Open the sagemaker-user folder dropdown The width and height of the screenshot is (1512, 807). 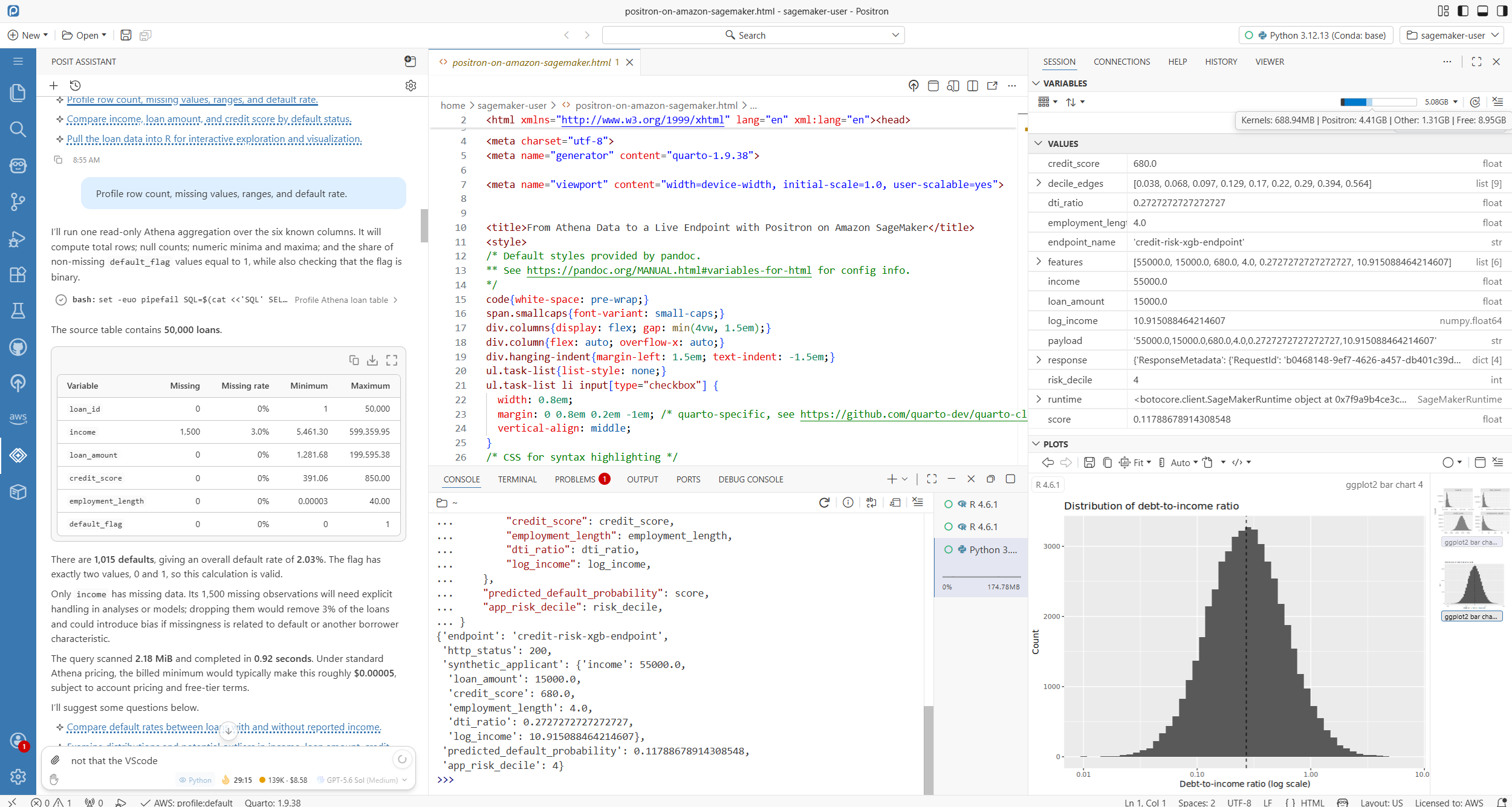point(1452,35)
